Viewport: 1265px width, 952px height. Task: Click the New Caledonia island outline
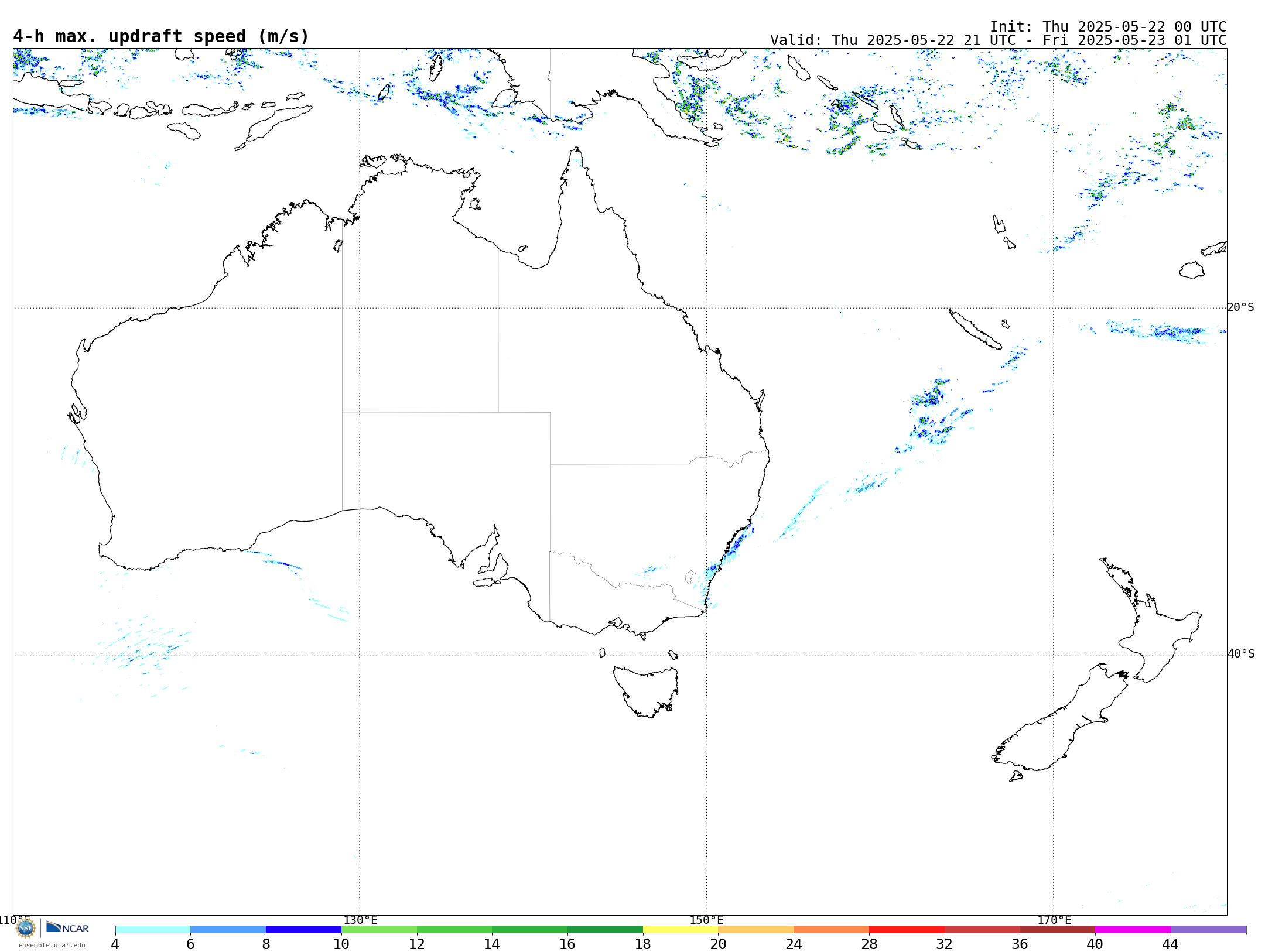click(x=975, y=330)
